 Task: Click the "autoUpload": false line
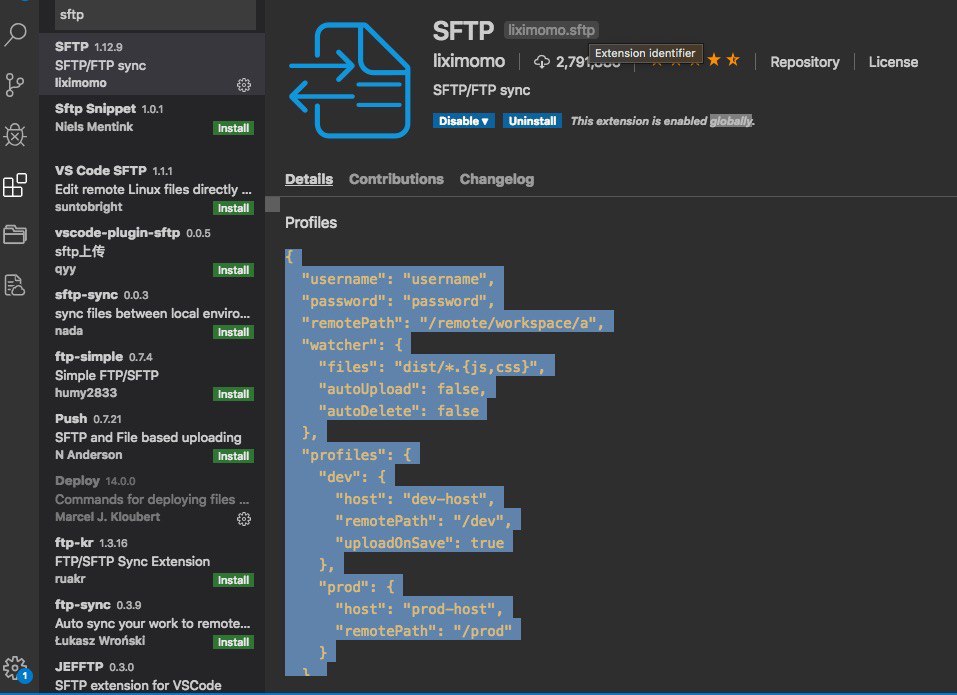[x=402, y=389]
